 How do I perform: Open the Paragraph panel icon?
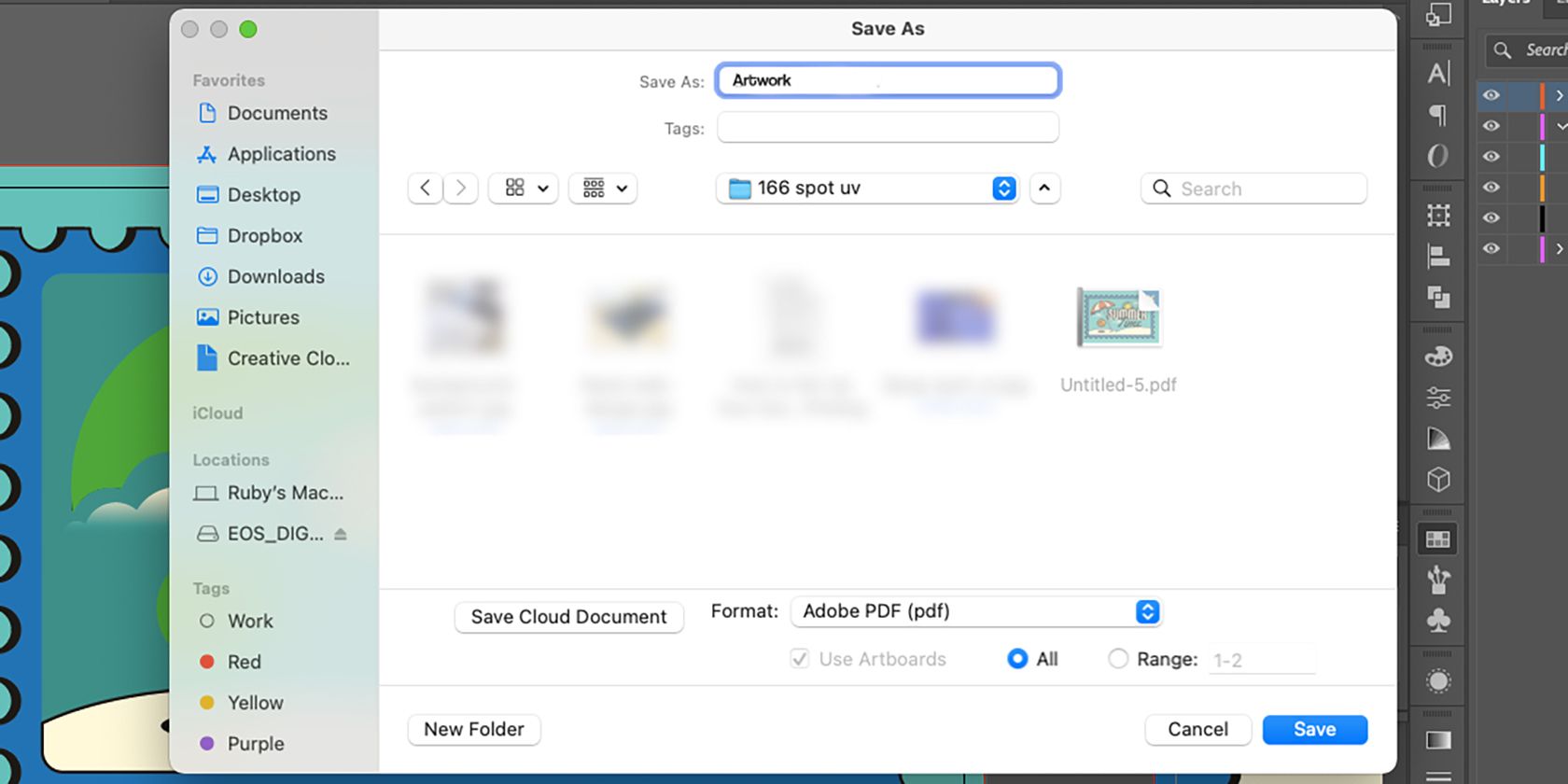tap(1438, 115)
